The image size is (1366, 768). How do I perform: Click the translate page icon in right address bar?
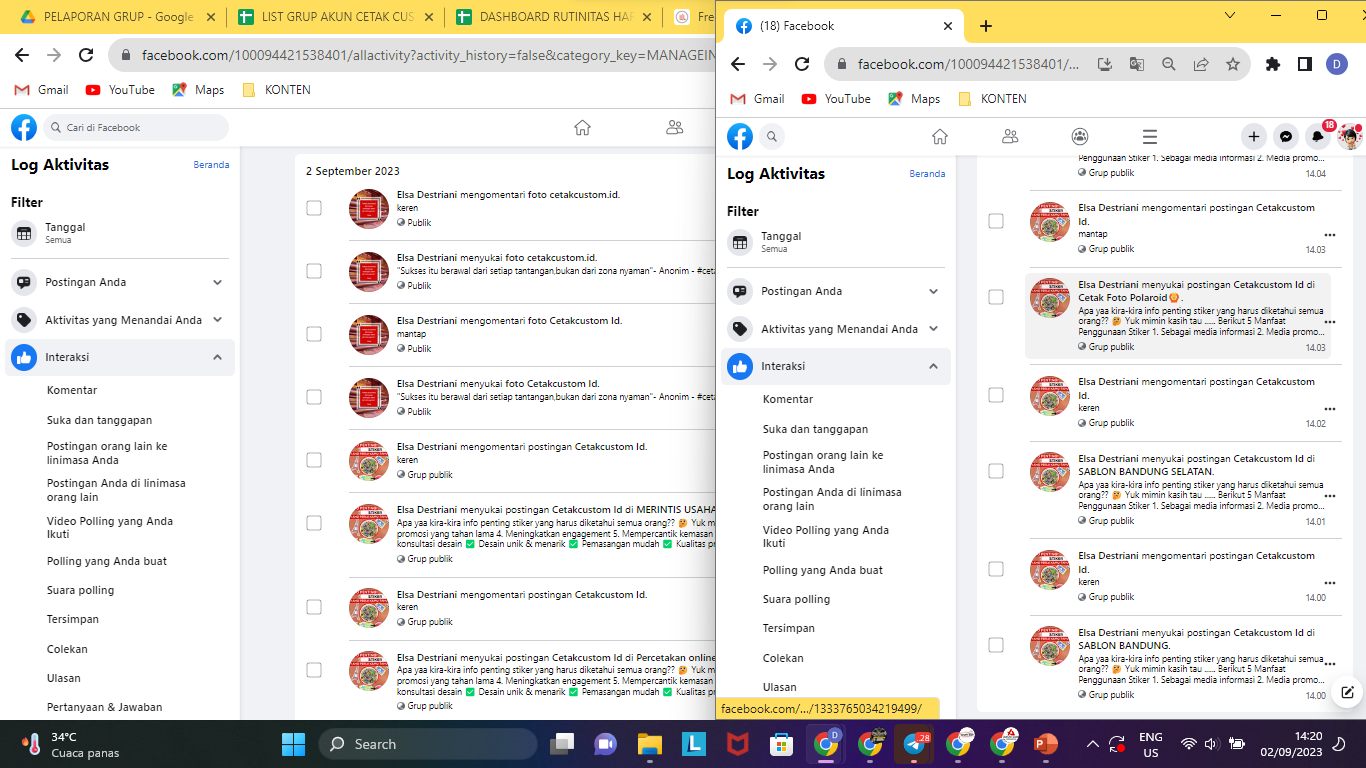click(x=1137, y=64)
